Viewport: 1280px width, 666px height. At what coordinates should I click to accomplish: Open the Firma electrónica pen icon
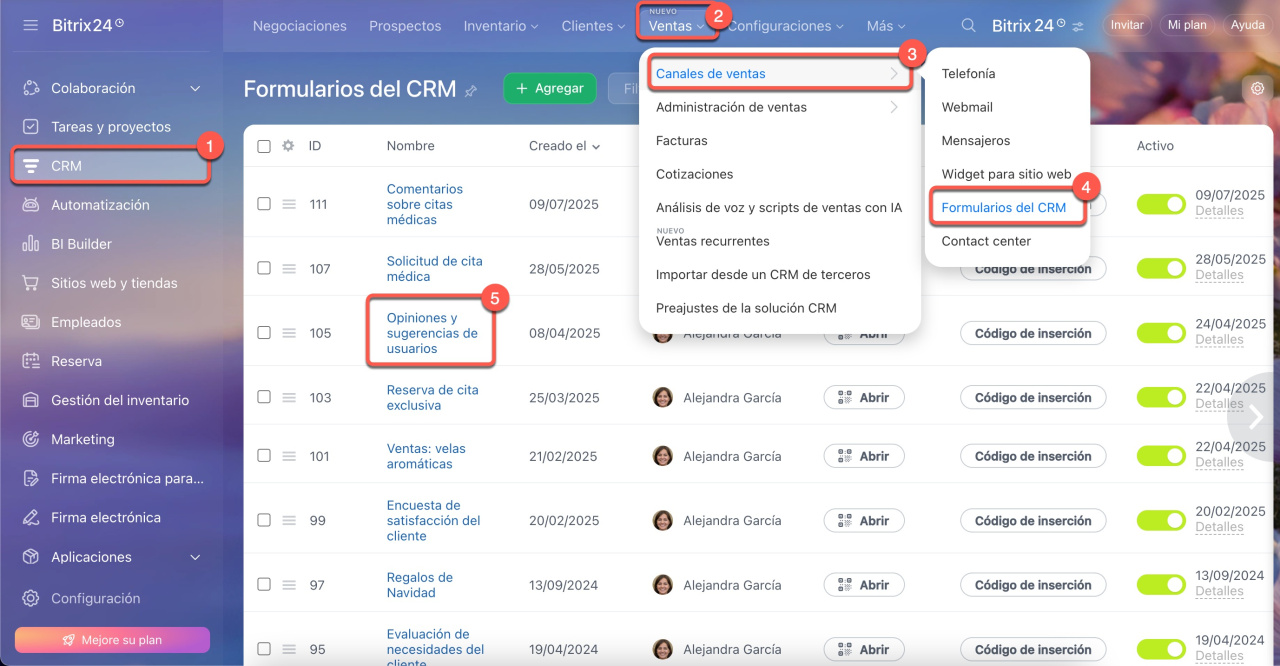pyautogui.click(x=31, y=517)
